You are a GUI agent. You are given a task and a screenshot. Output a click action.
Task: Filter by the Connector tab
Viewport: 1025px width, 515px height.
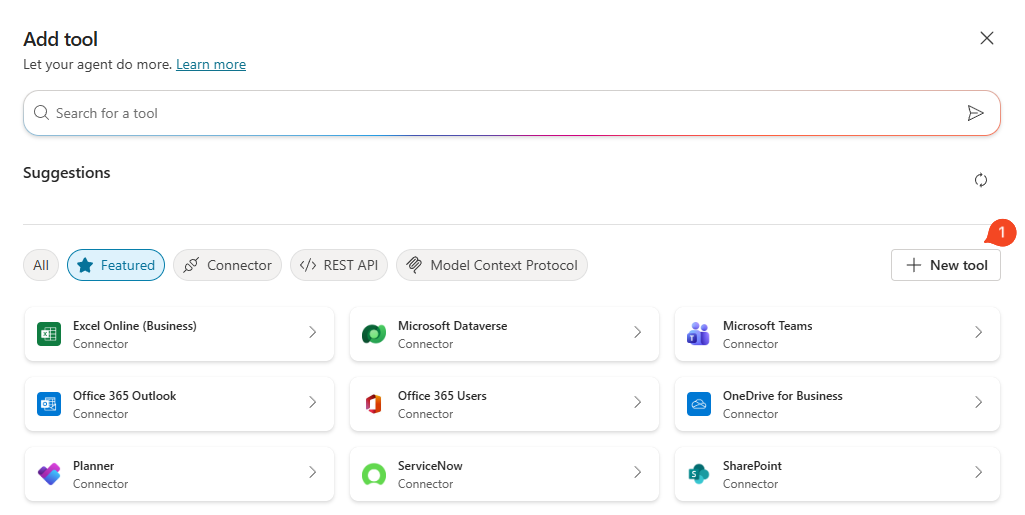pos(227,265)
